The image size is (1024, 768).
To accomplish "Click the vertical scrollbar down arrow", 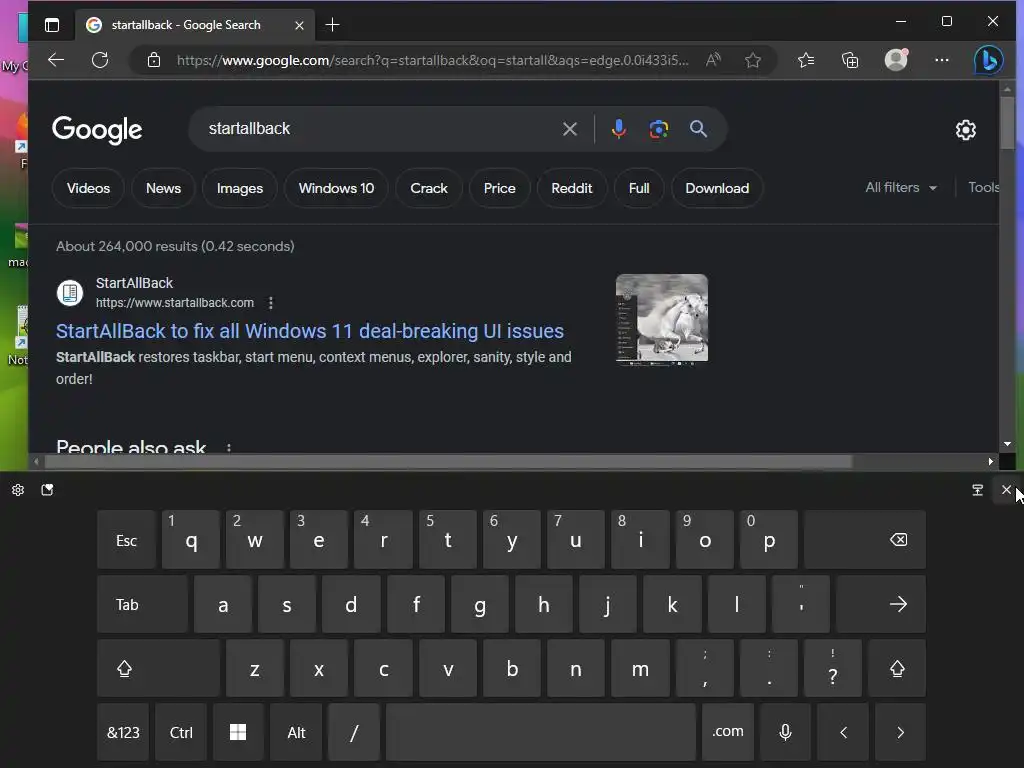I will (x=1007, y=444).
